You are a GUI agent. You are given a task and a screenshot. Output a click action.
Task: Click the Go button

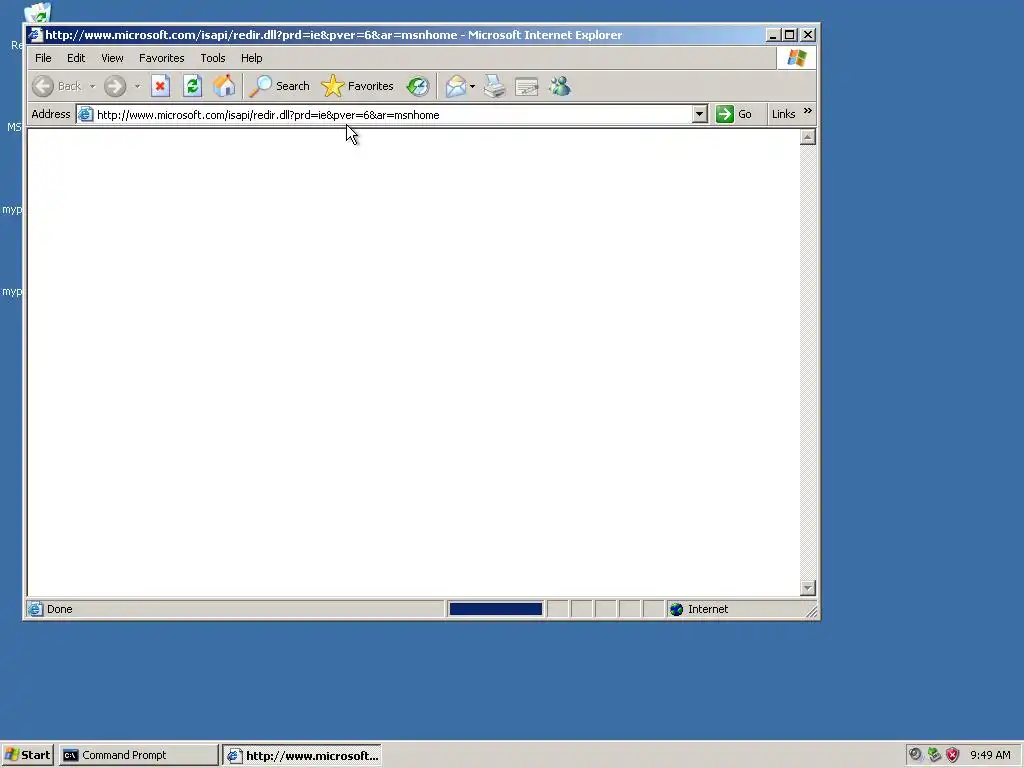click(735, 114)
